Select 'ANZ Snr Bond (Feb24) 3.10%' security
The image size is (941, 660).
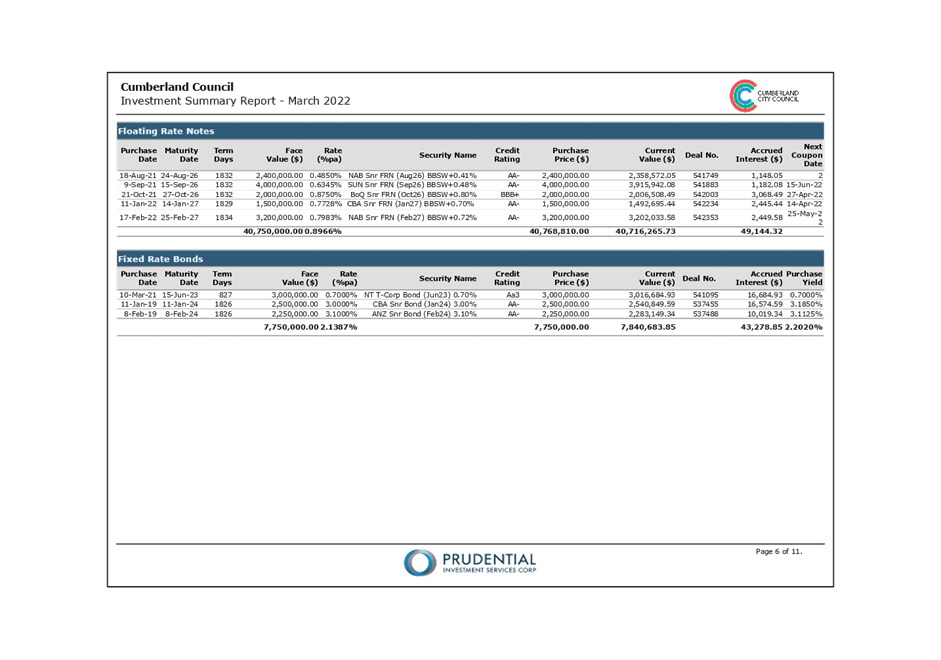[424, 314]
